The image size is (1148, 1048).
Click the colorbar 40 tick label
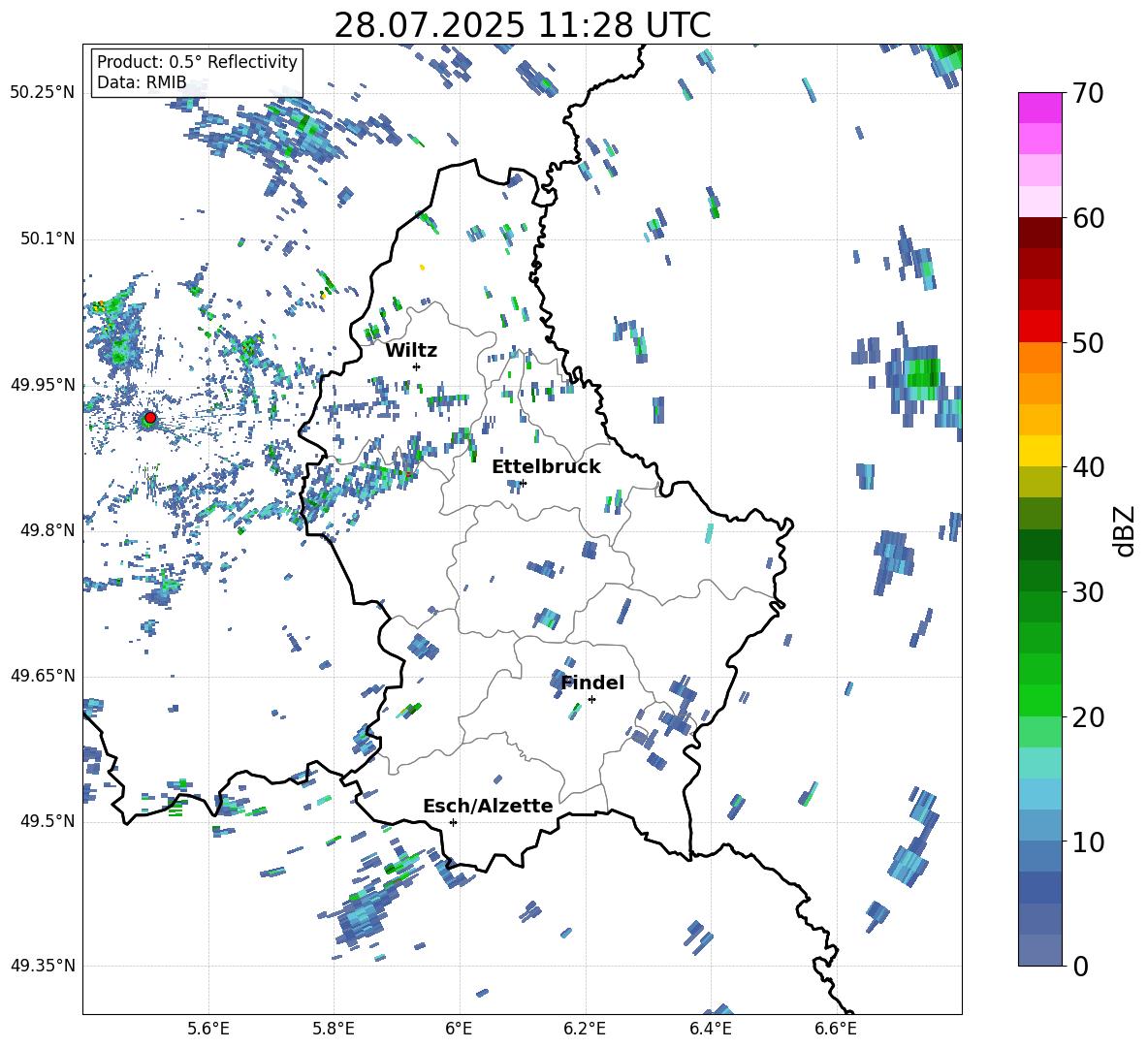click(1088, 467)
